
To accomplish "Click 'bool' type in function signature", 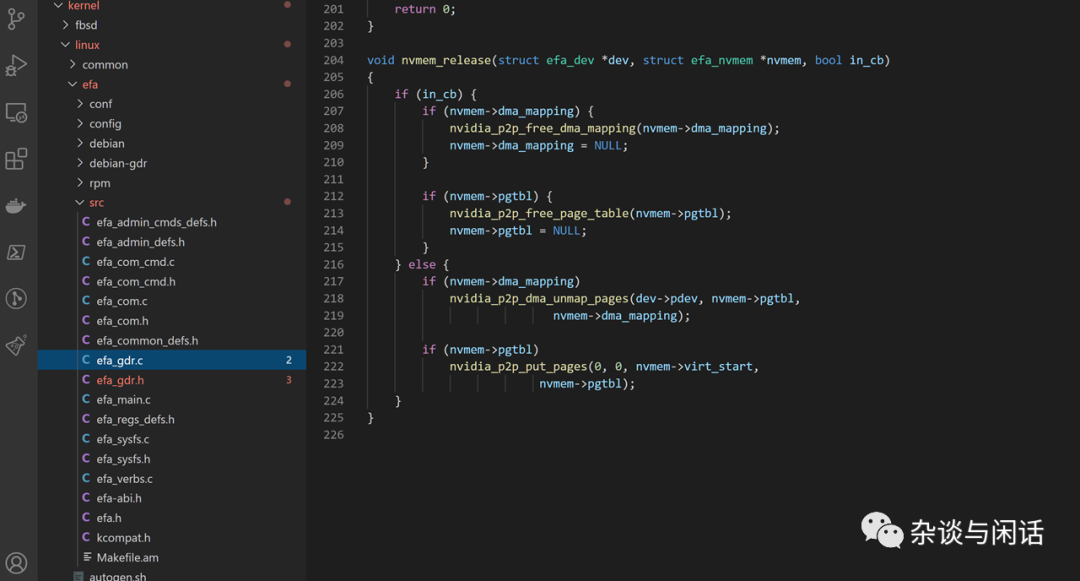I will (829, 61).
